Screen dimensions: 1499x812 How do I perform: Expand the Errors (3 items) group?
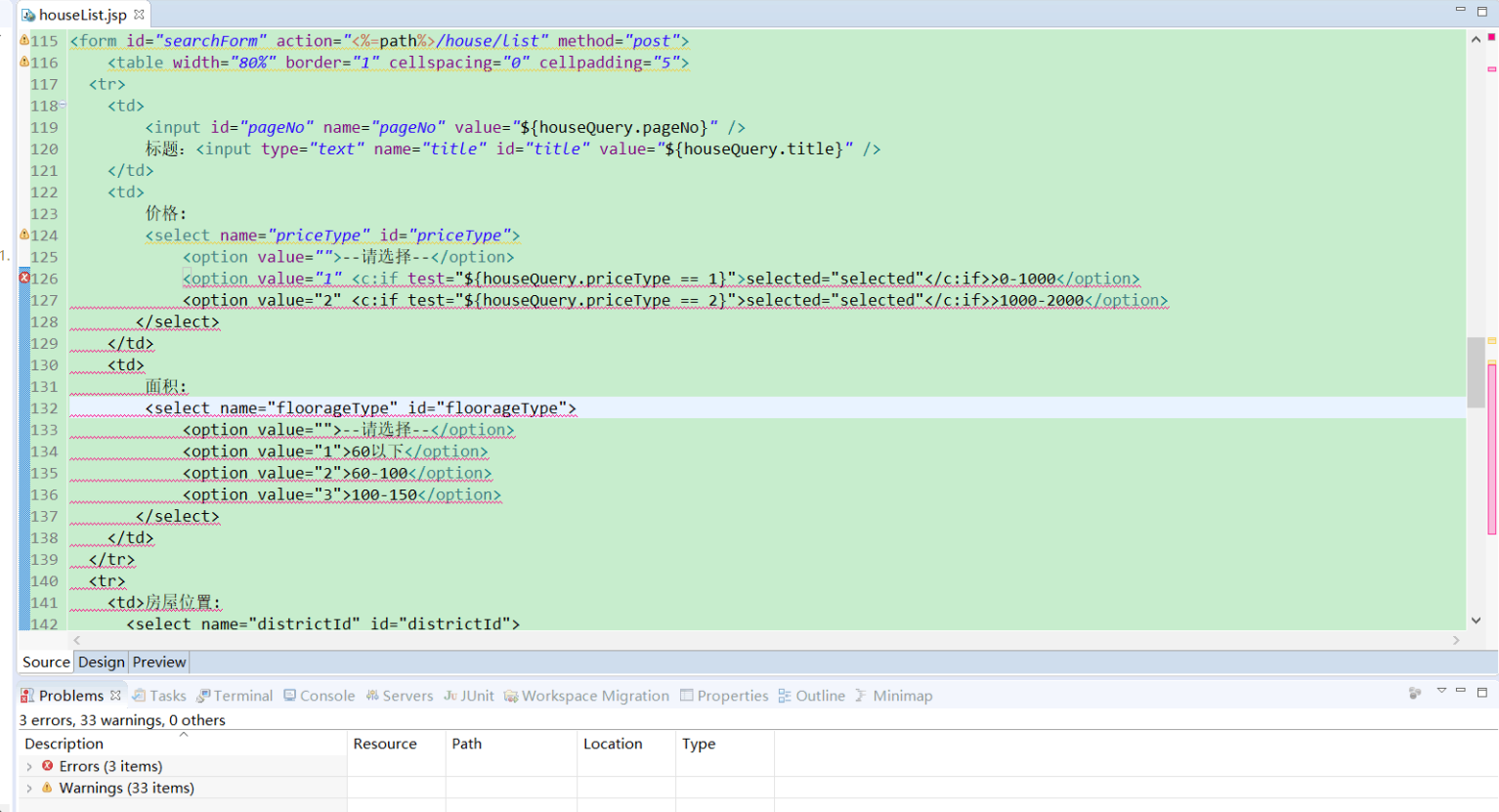point(29,766)
